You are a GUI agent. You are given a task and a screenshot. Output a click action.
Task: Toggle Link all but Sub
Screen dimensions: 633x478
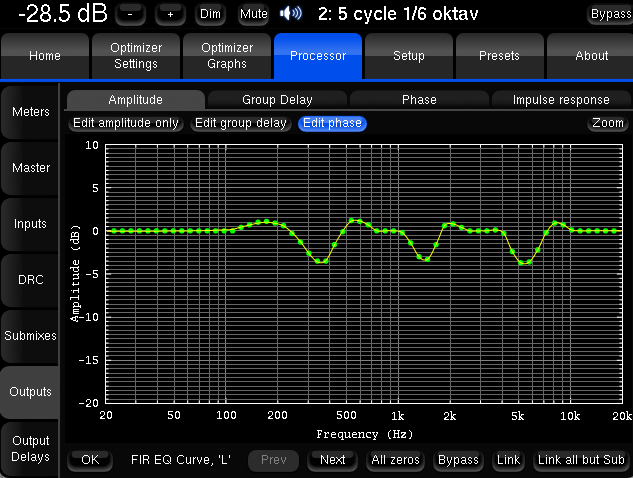[581, 460]
